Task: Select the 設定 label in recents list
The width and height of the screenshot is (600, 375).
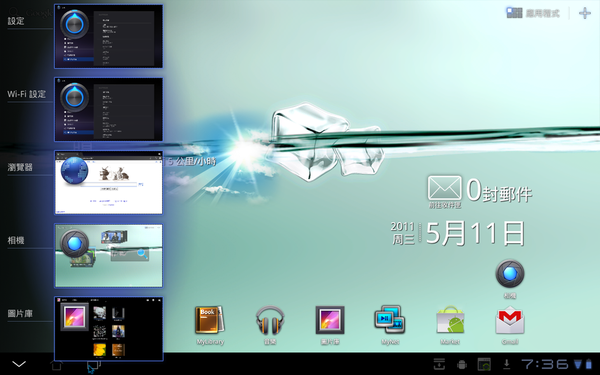Action: (16, 21)
